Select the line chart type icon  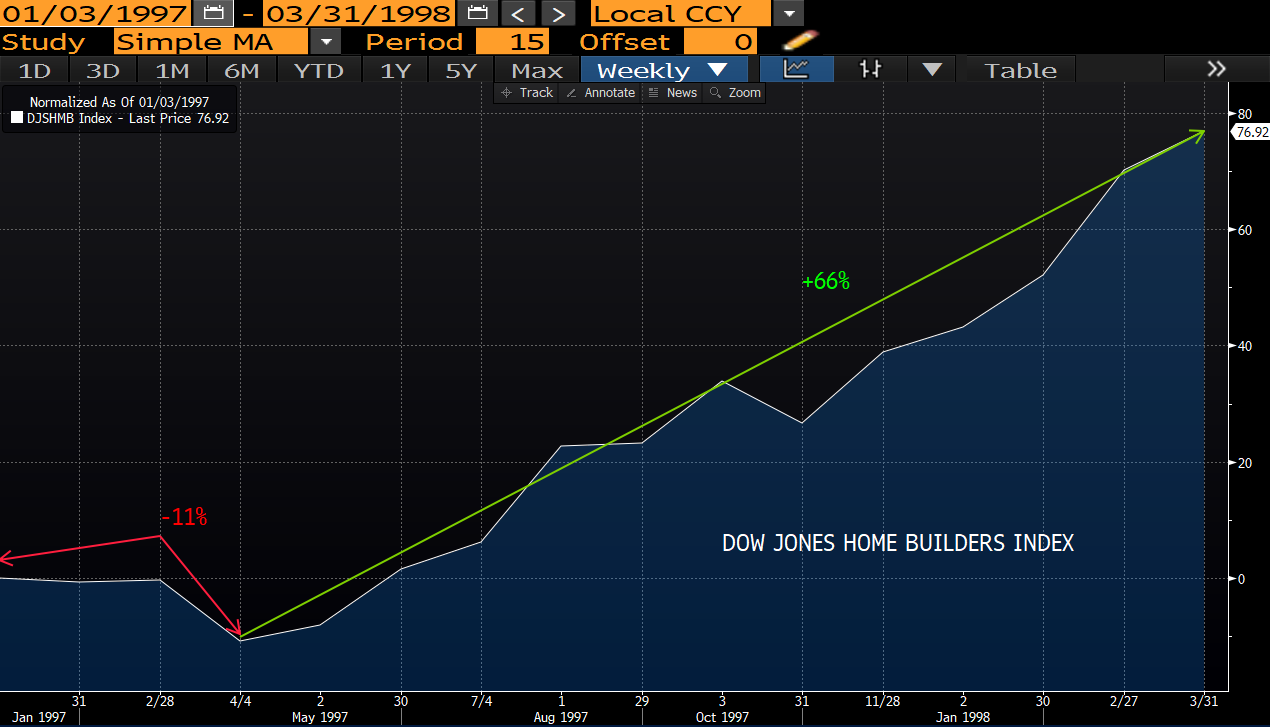pyautogui.click(x=796, y=69)
